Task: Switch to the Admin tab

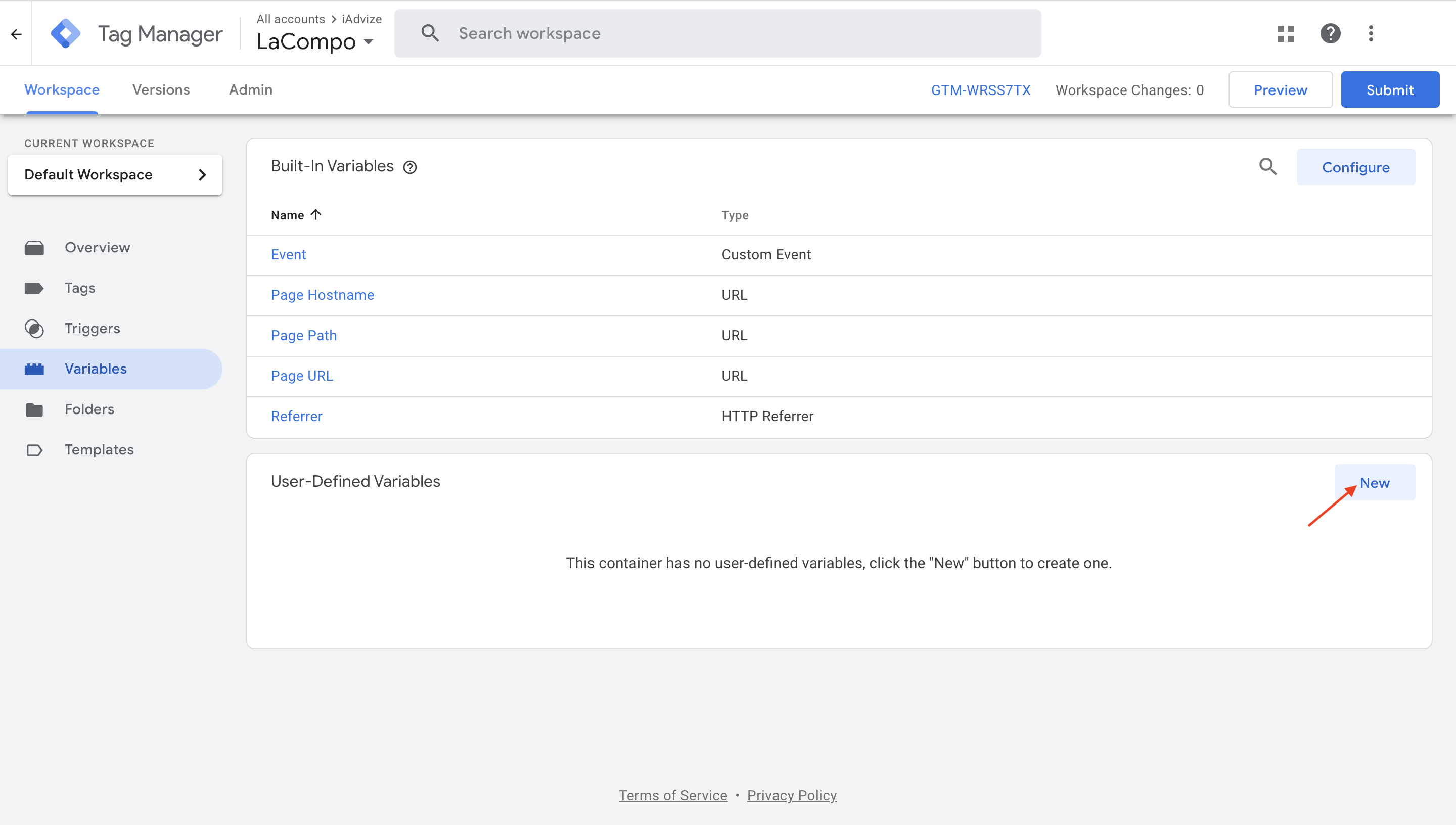Action: point(250,89)
